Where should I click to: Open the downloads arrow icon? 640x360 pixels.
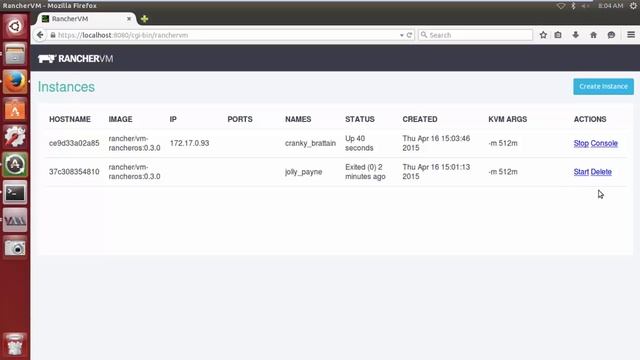[x=576, y=35]
